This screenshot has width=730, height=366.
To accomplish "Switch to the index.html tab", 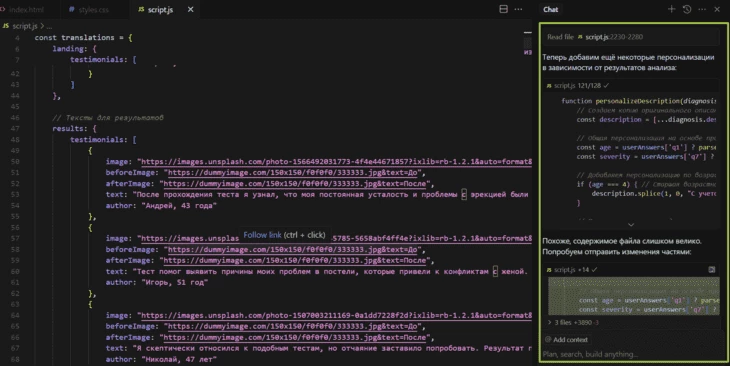I will tap(27, 9).
